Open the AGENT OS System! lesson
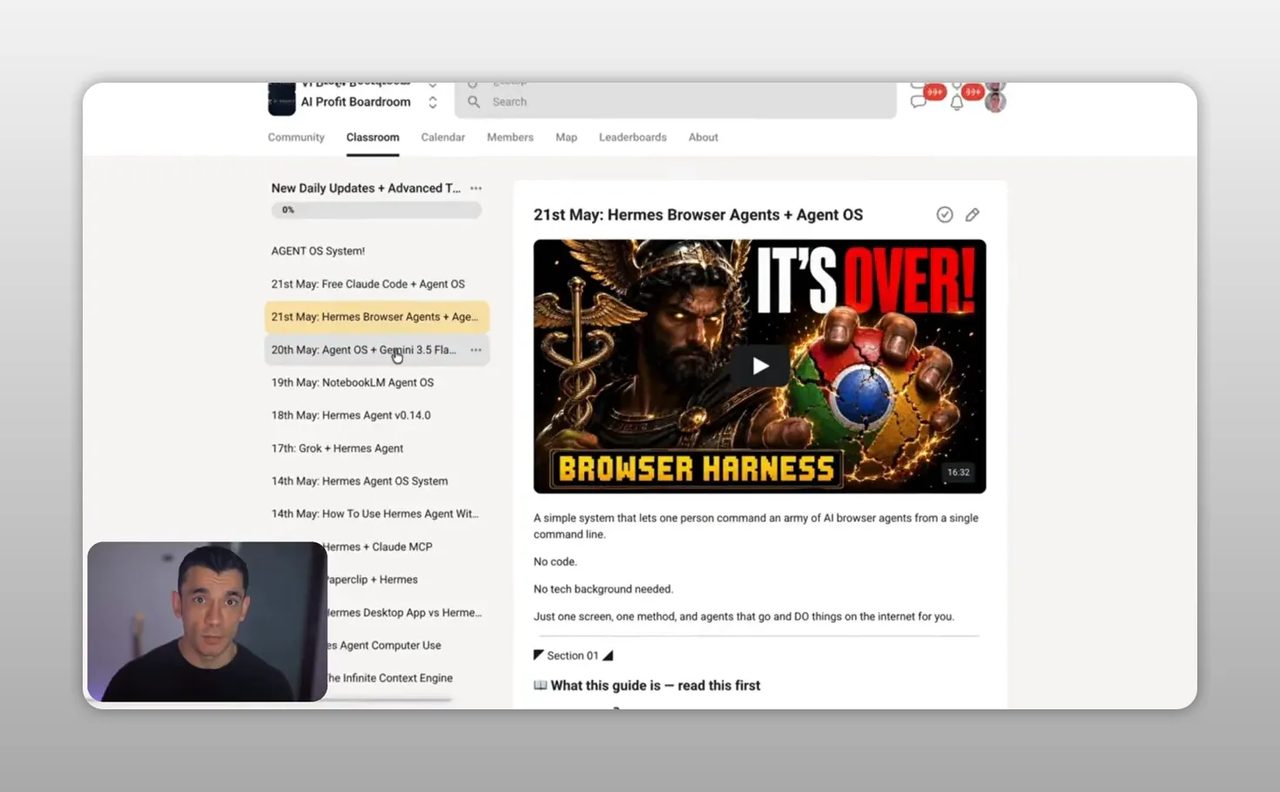The width and height of the screenshot is (1280, 792). tap(376, 251)
